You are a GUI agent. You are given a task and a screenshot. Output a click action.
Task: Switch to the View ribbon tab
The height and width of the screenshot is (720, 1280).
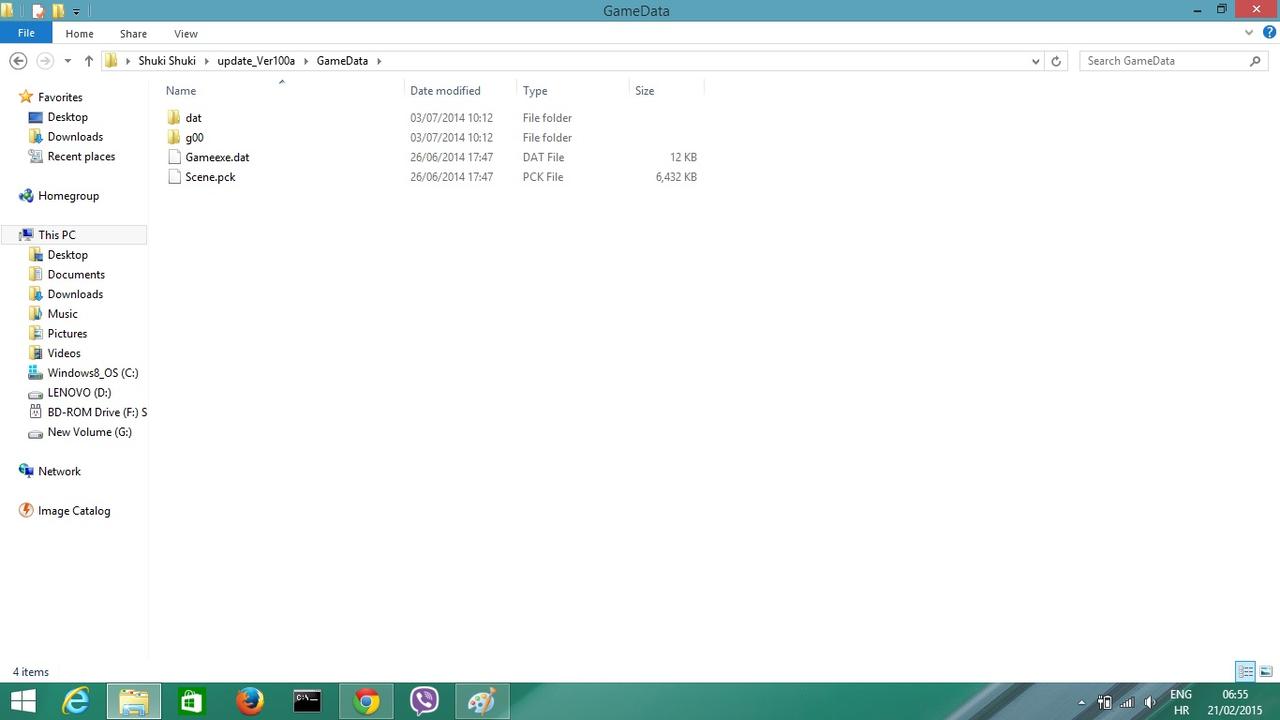185,34
